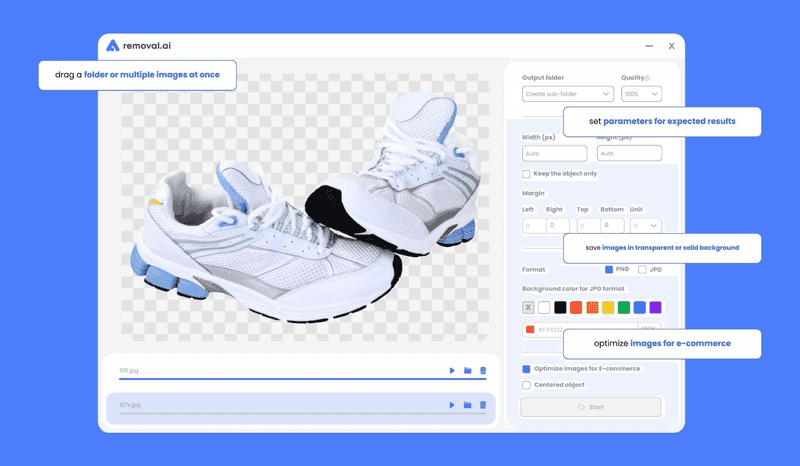Enable the Centered object checkbox
800x466 pixels.
pyautogui.click(x=526, y=385)
